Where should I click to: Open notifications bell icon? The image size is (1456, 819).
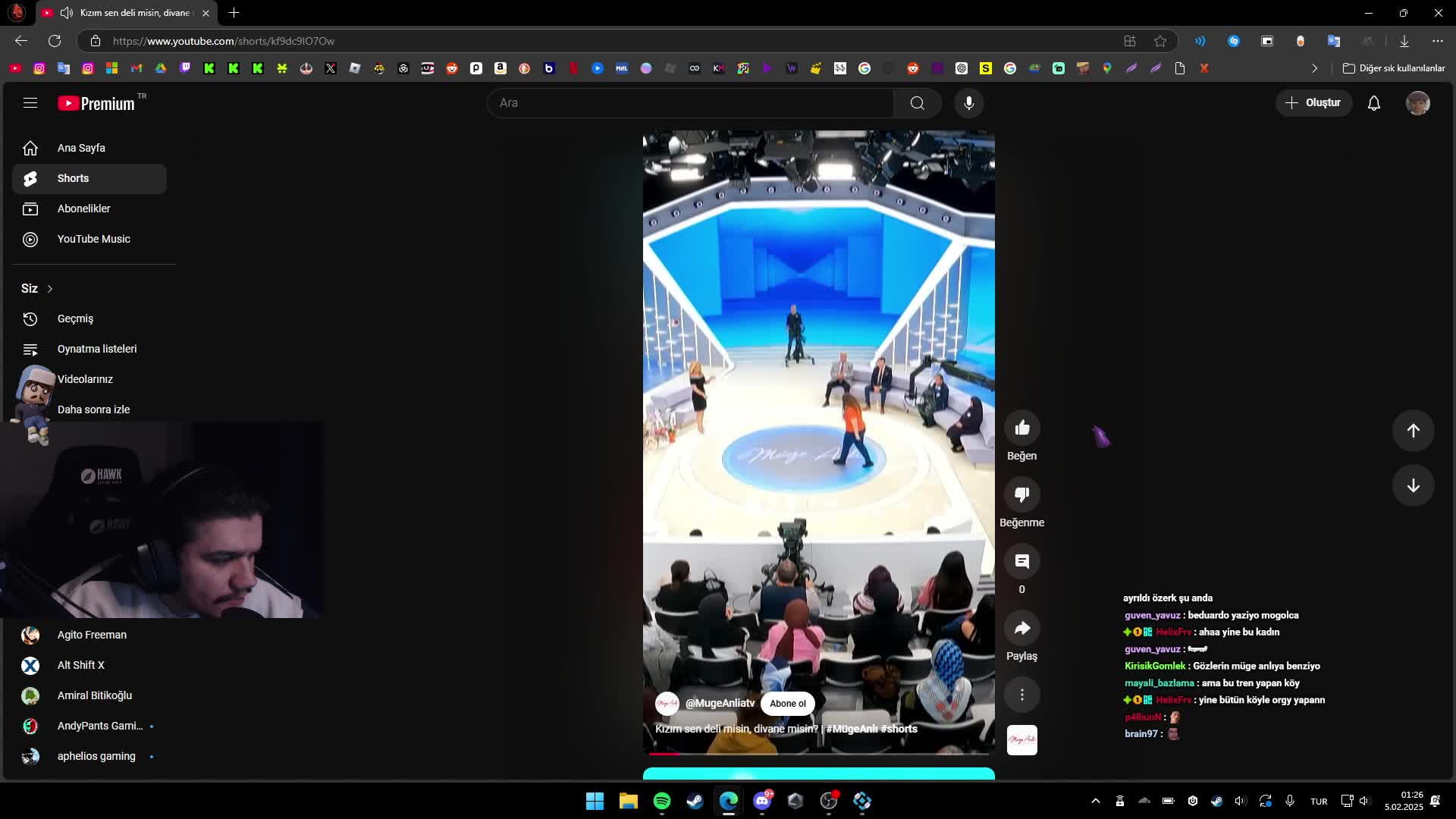click(x=1373, y=103)
